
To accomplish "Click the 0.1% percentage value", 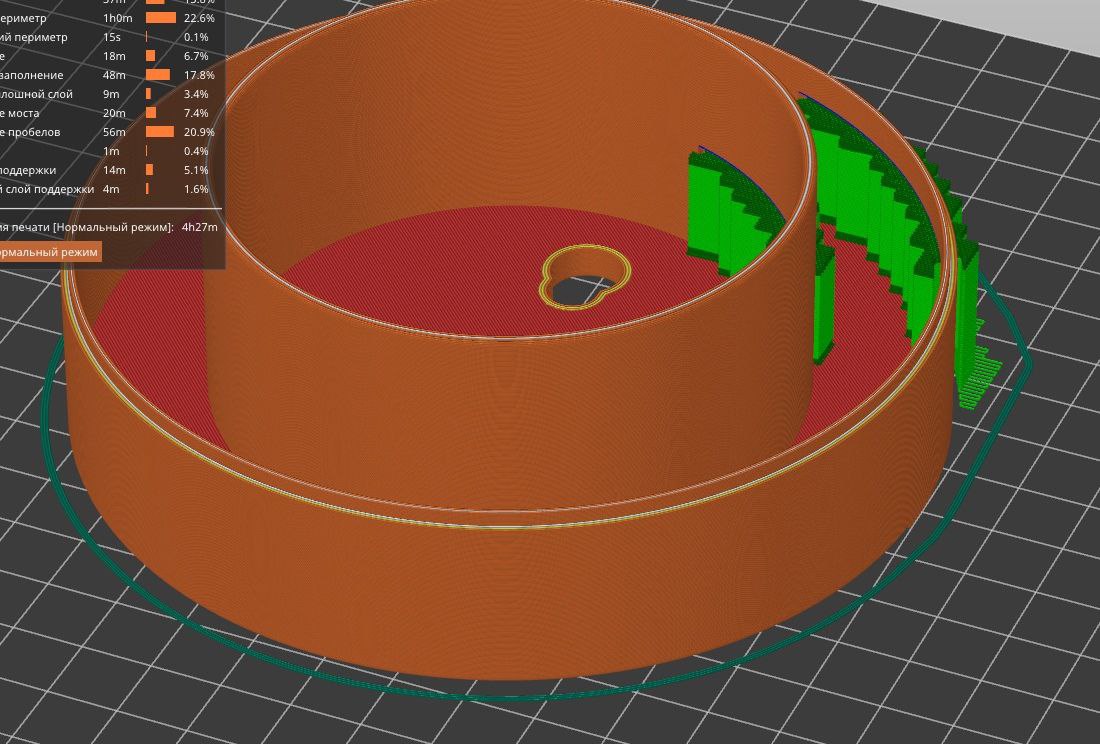I will pos(196,37).
